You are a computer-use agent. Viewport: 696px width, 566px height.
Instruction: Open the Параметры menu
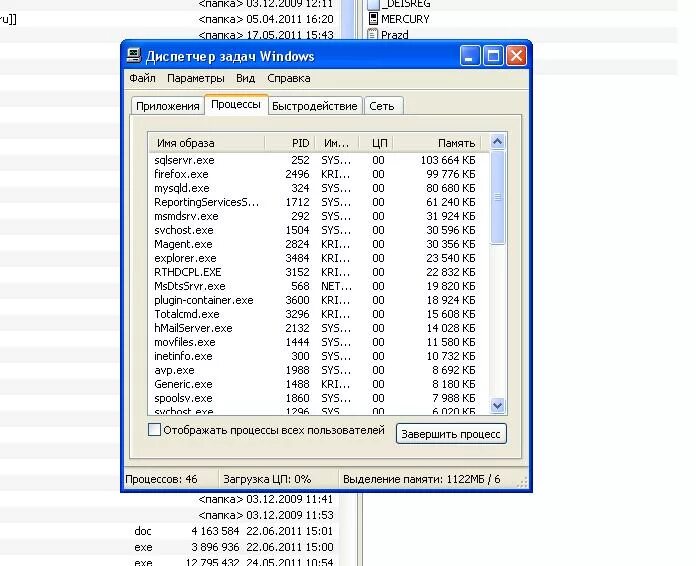[x=196, y=78]
